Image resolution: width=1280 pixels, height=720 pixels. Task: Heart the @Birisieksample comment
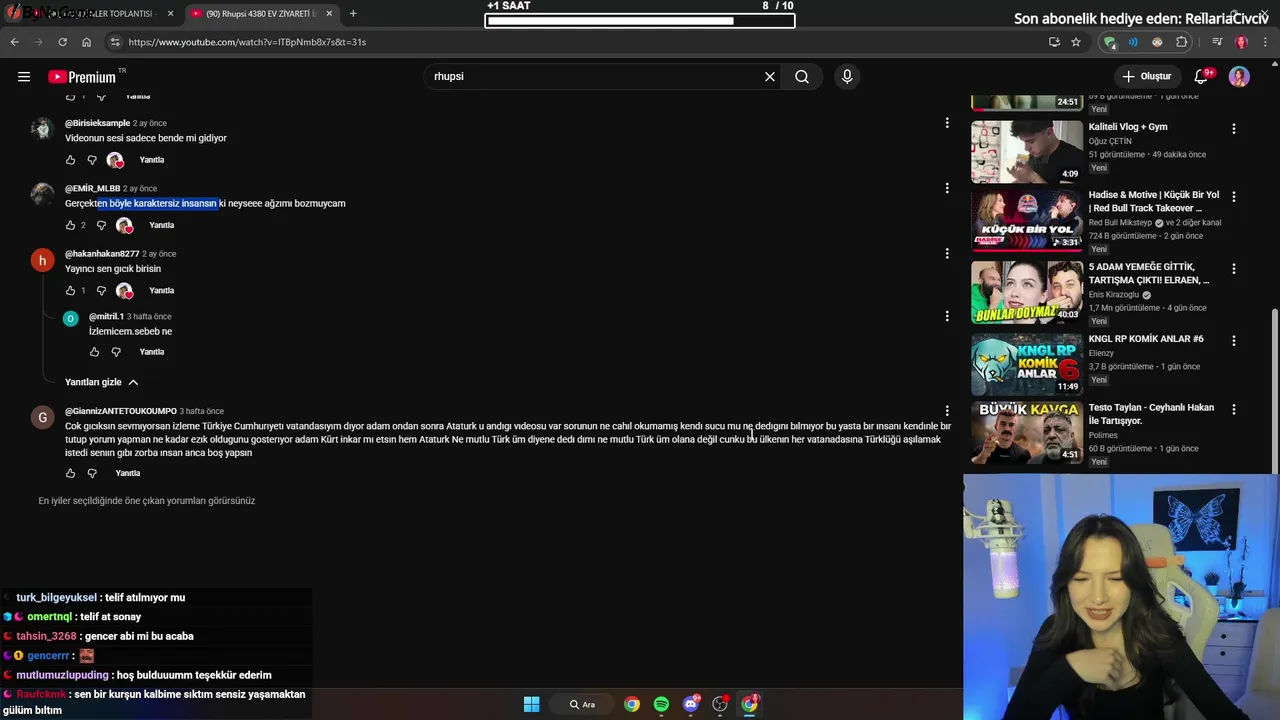click(x=115, y=160)
